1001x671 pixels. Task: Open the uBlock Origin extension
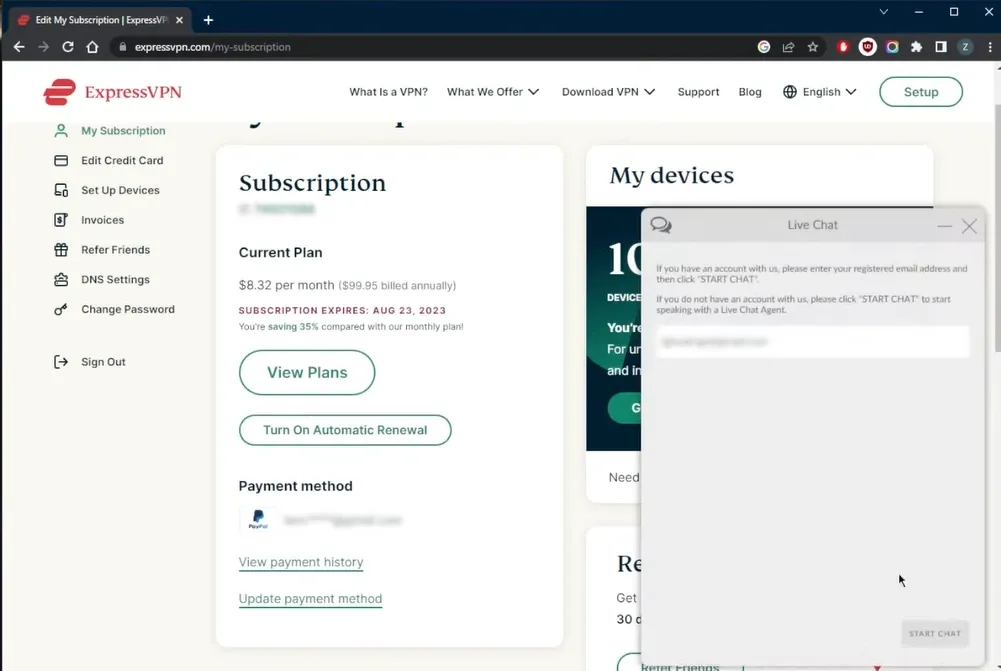868,47
